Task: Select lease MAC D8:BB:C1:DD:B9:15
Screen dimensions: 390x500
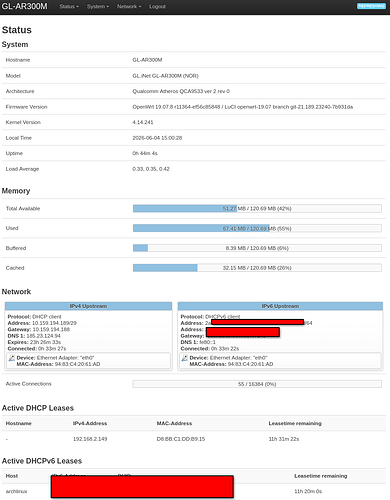Action: 181,439
